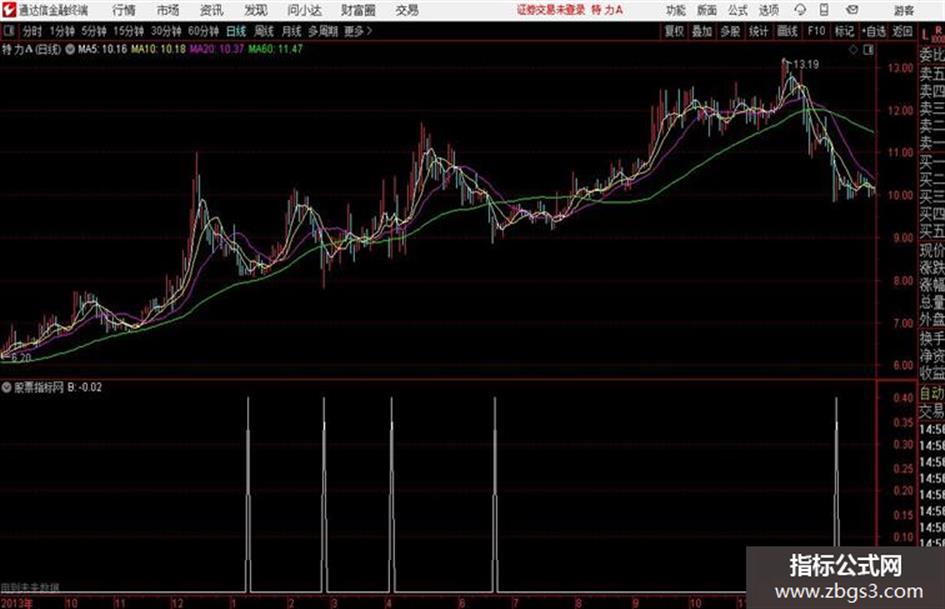Click the window panel icon beside the diamond

coord(868,50)
